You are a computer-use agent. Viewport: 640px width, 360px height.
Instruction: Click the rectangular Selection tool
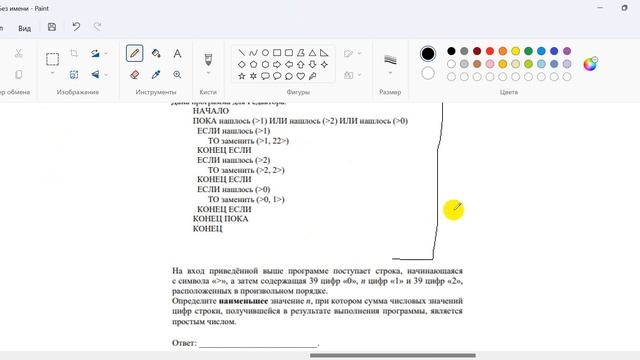click(52, 60)
